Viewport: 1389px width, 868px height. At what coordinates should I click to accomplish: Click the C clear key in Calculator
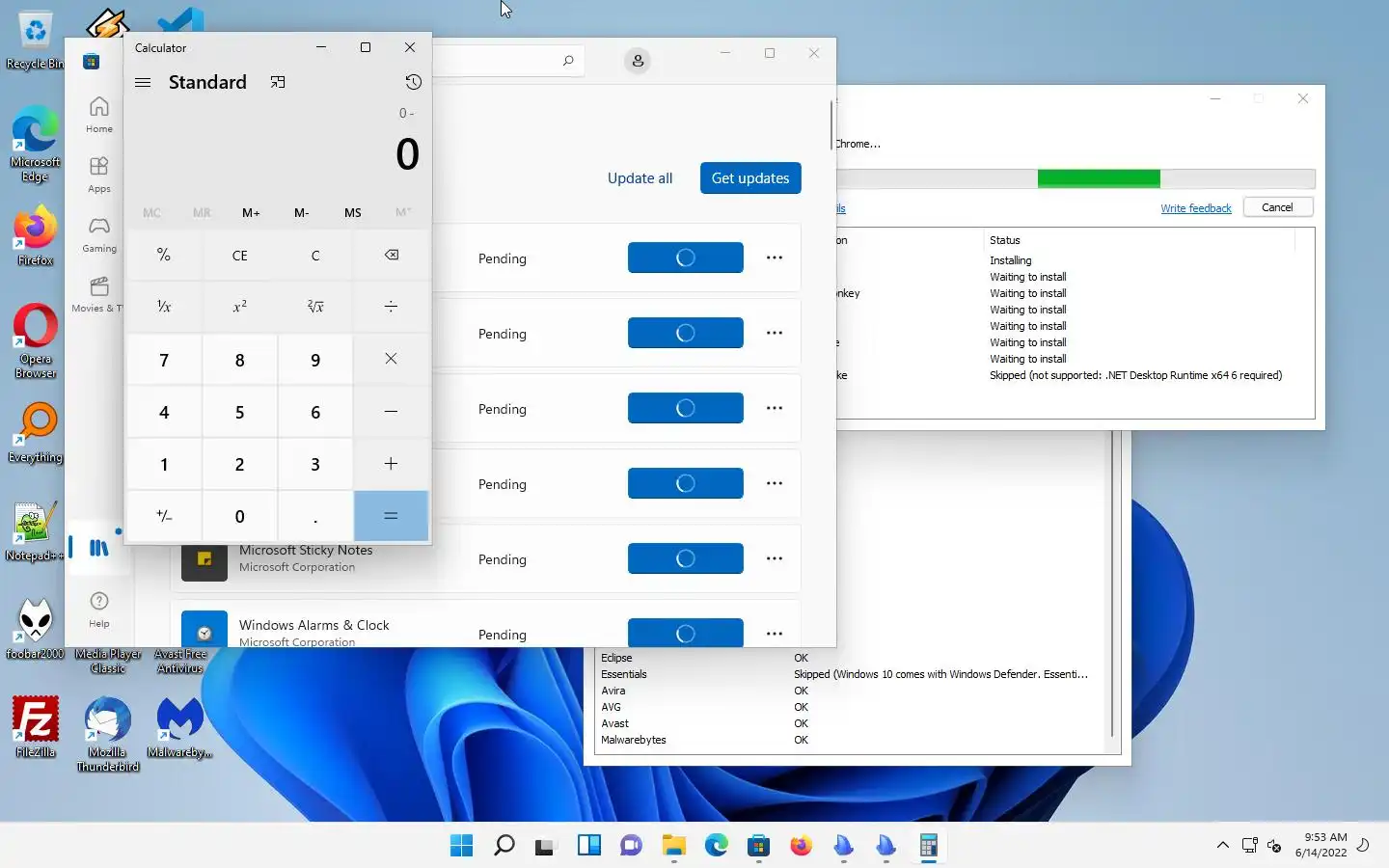[x=315, y=256]
